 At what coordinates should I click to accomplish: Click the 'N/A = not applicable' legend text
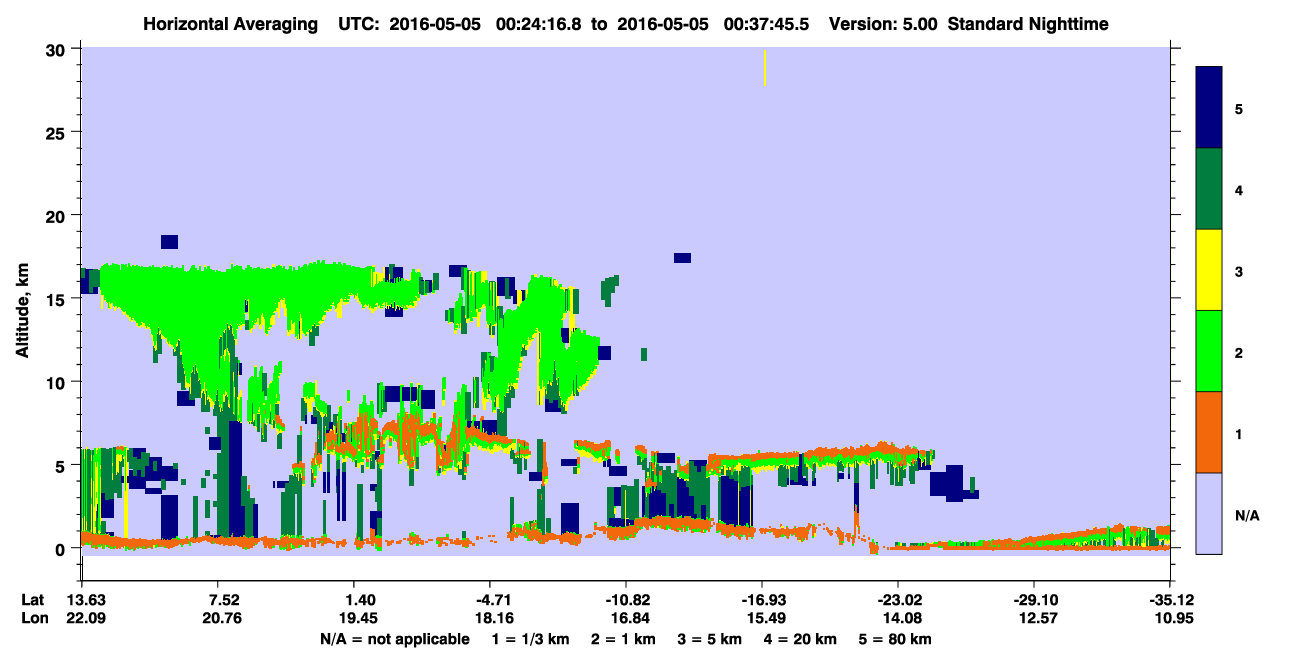click(x=395, y=638)
